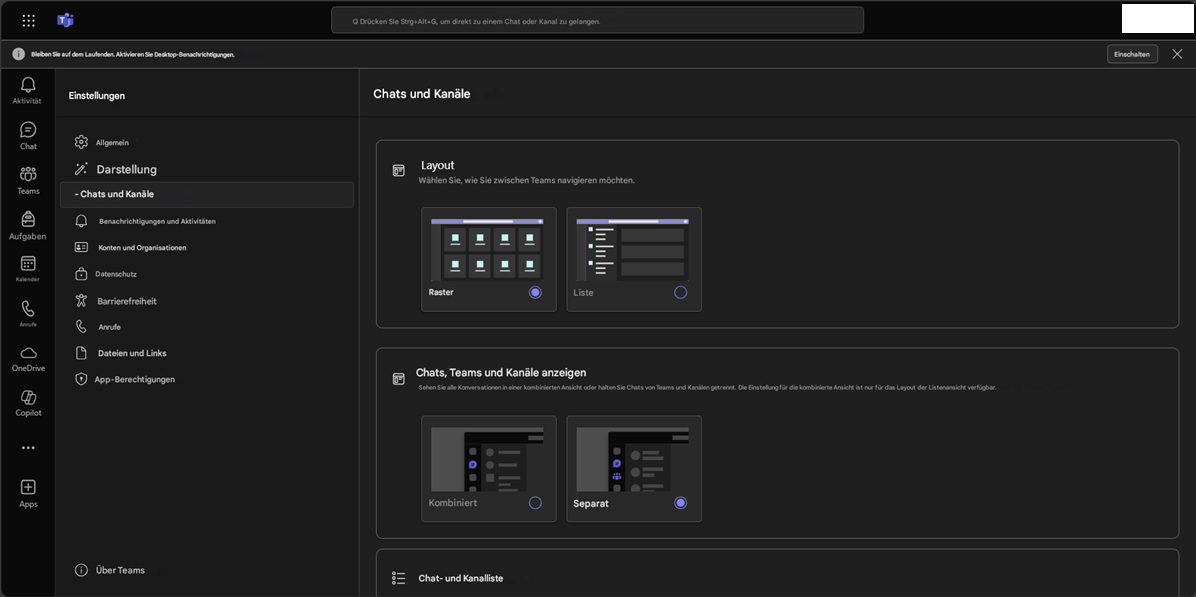Focus the search box at the top
Viewport: 1196px width, 597px height.
[x=597, y=21]
